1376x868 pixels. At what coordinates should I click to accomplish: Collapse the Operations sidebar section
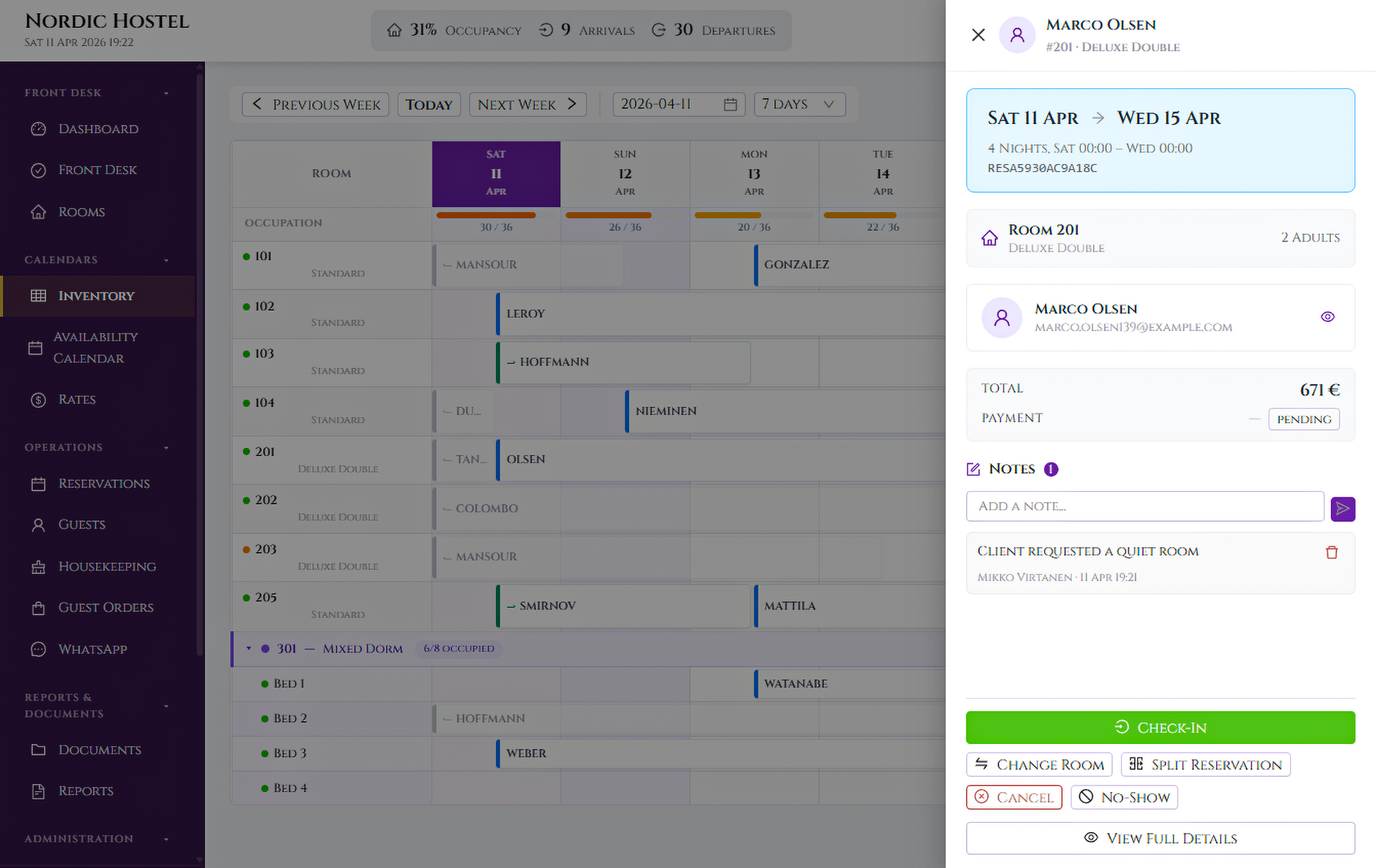pos(166,448)
